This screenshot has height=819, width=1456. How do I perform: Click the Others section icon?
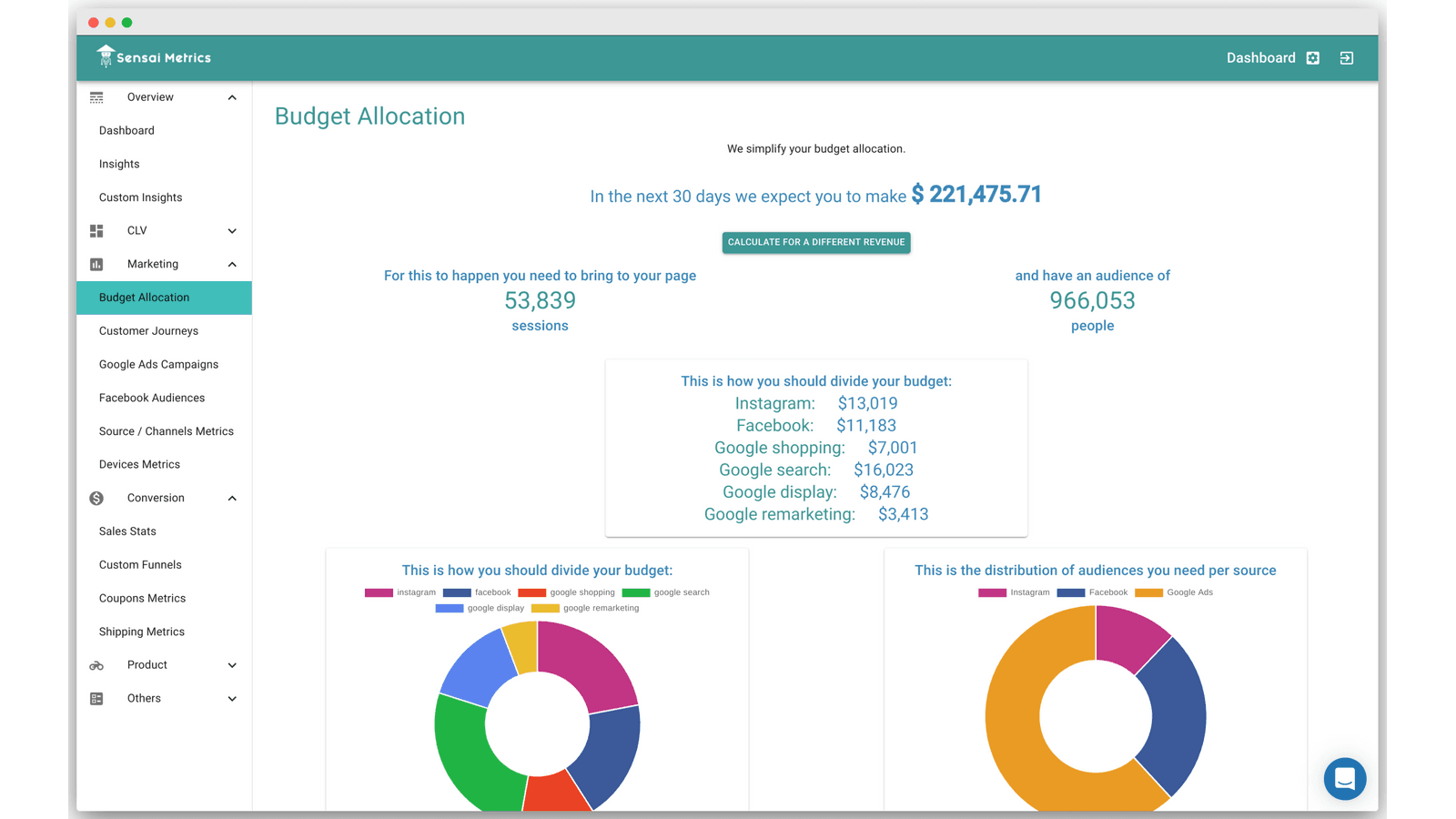coord(96,698)
